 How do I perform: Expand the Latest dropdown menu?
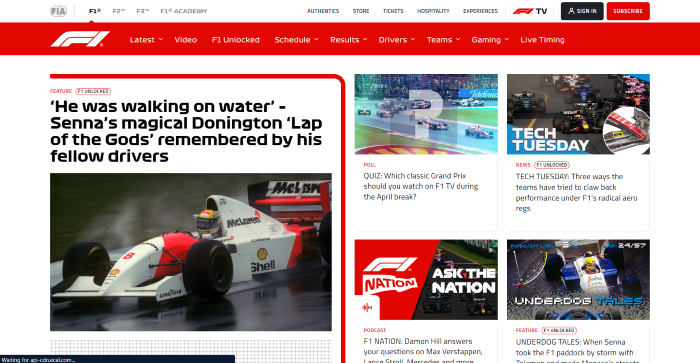pos(146,40)
